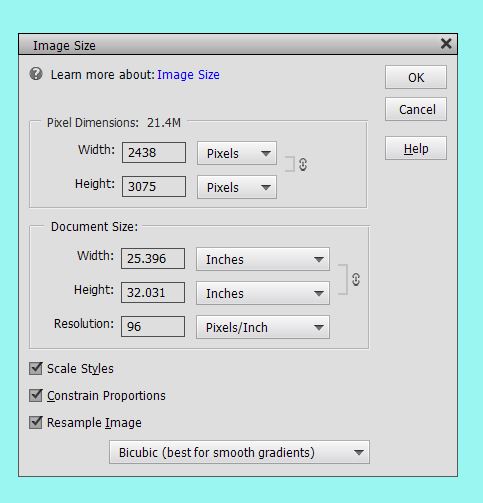Screen dimensions: 483x503
Task: Open the Bicubic resampling method dropdown
Action: pos(239,452)
